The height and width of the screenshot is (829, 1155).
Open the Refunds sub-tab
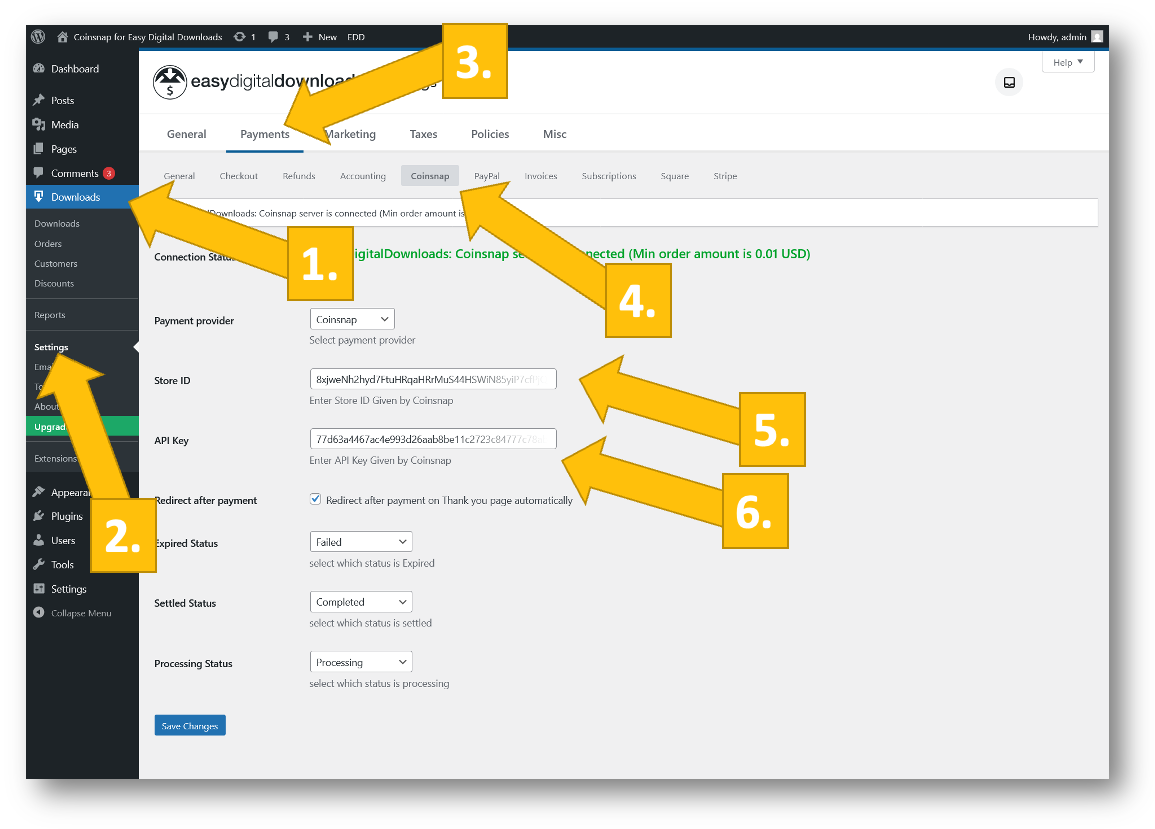[x=299, y=175]
